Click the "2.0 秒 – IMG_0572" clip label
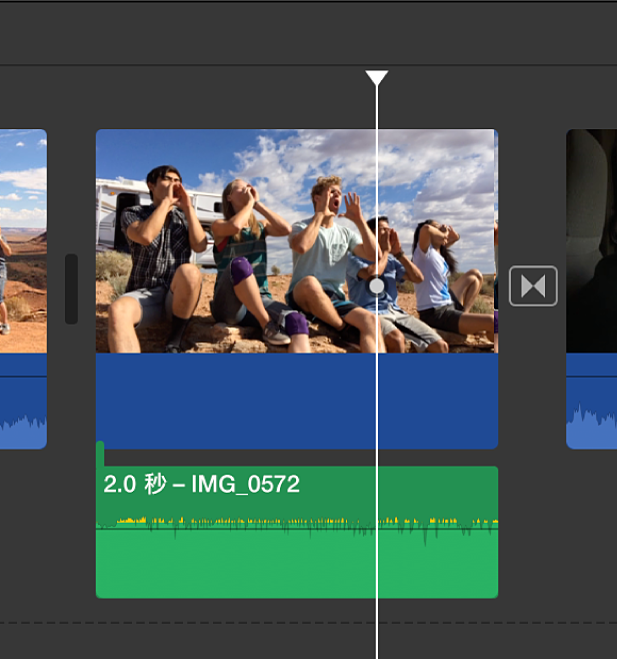617x660 pixels. [x=202, y=484]
